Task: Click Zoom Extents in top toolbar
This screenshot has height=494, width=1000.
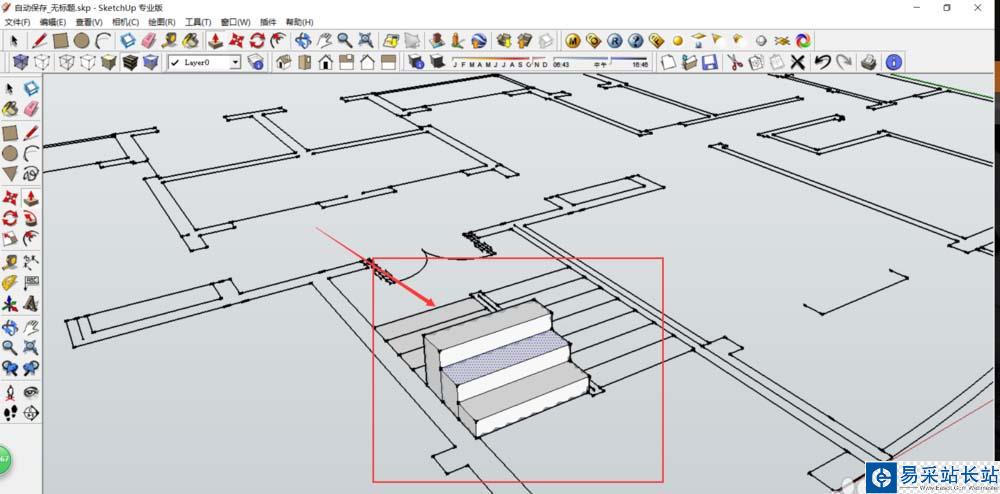Action: (x=365, y=41)
